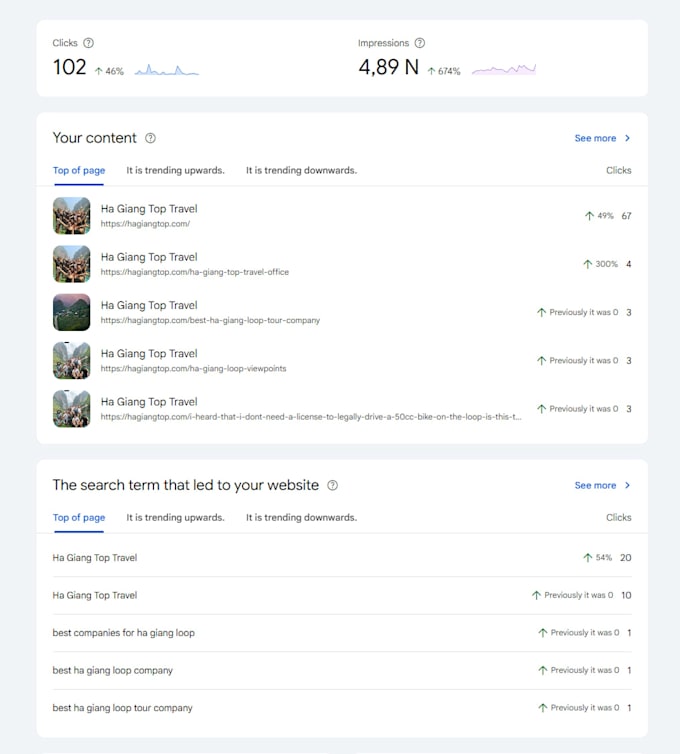This screenshot has width=680, height=754.
Task: Click the help icon next to Clicks
Action: click(88, 43)
